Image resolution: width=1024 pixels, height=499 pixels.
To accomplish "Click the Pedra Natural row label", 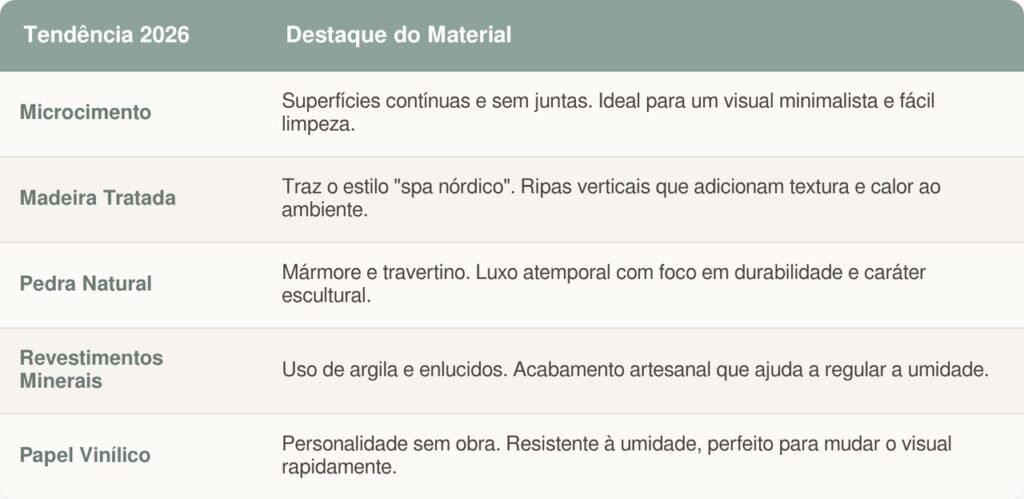I will (x=86, y=284).
